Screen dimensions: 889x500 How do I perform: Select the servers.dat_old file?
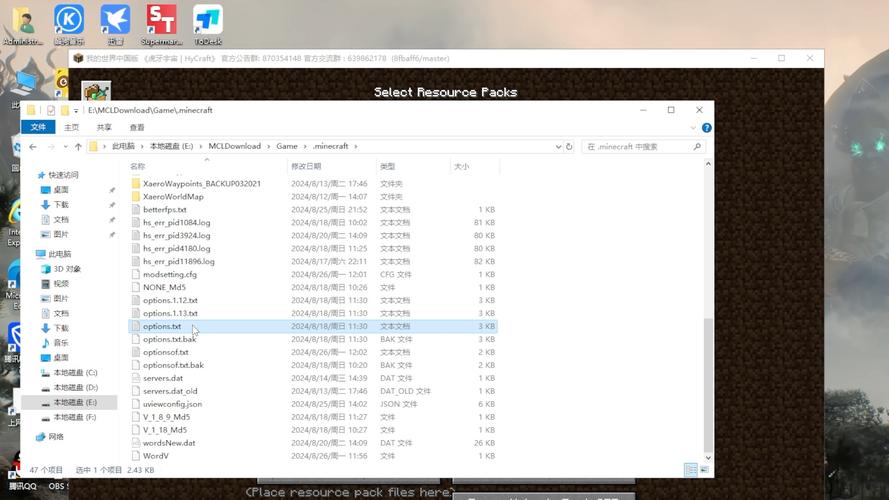coord(170,391)
